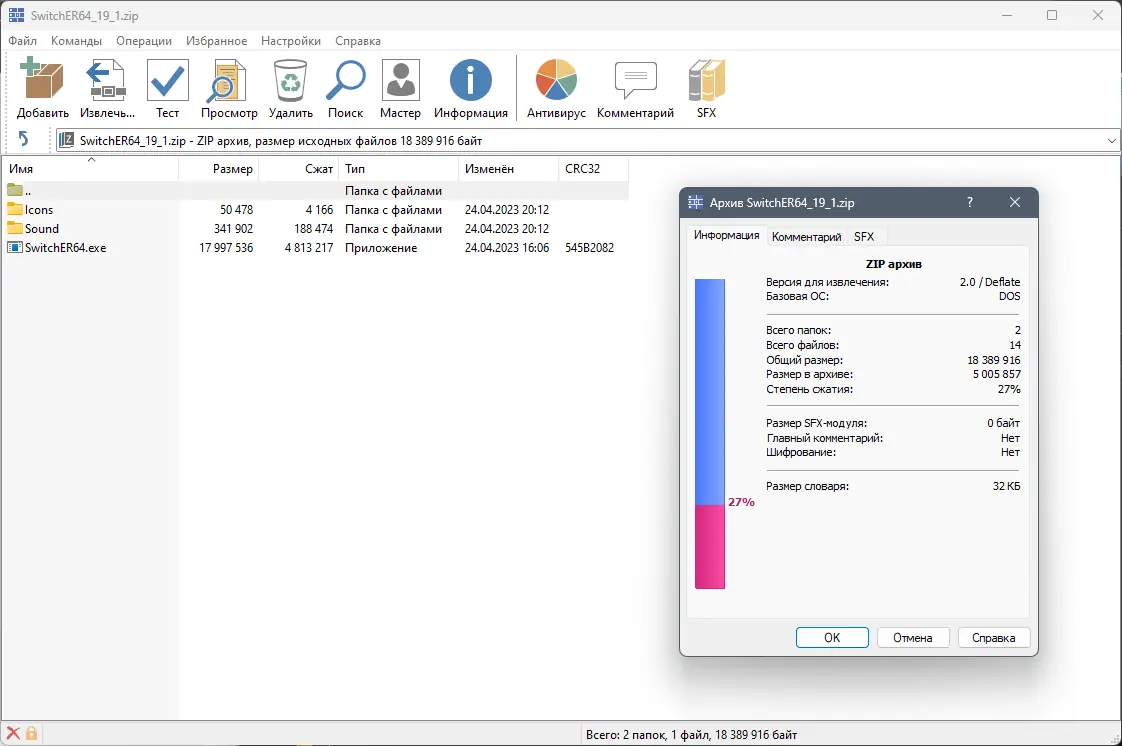
Task: Click the archive icon in address bar
Action: coord(67,139)
